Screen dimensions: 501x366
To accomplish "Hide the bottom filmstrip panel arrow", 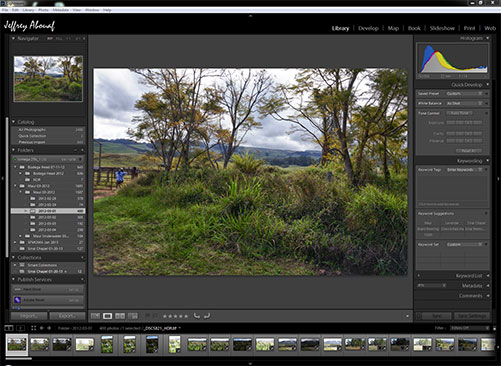I will coord(251,364).
